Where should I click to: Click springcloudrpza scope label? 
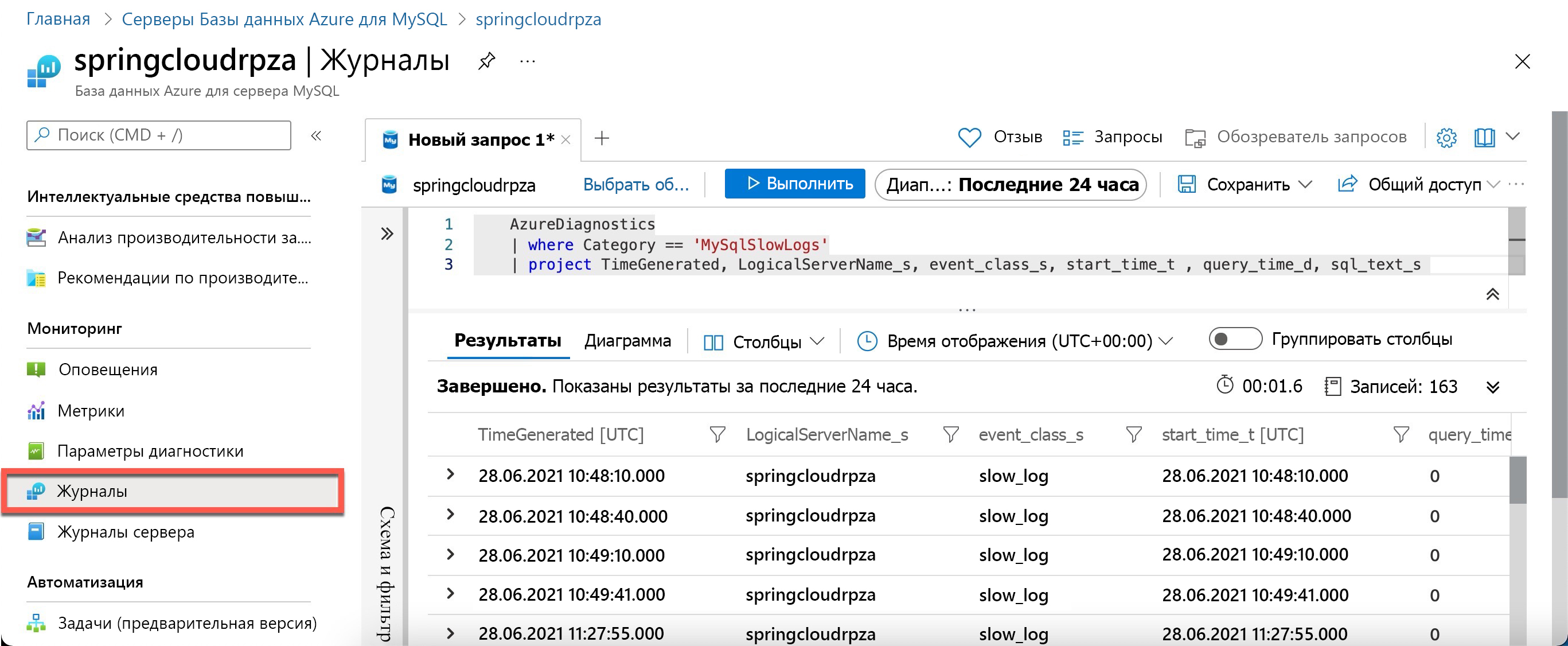(x=474, y=185)
